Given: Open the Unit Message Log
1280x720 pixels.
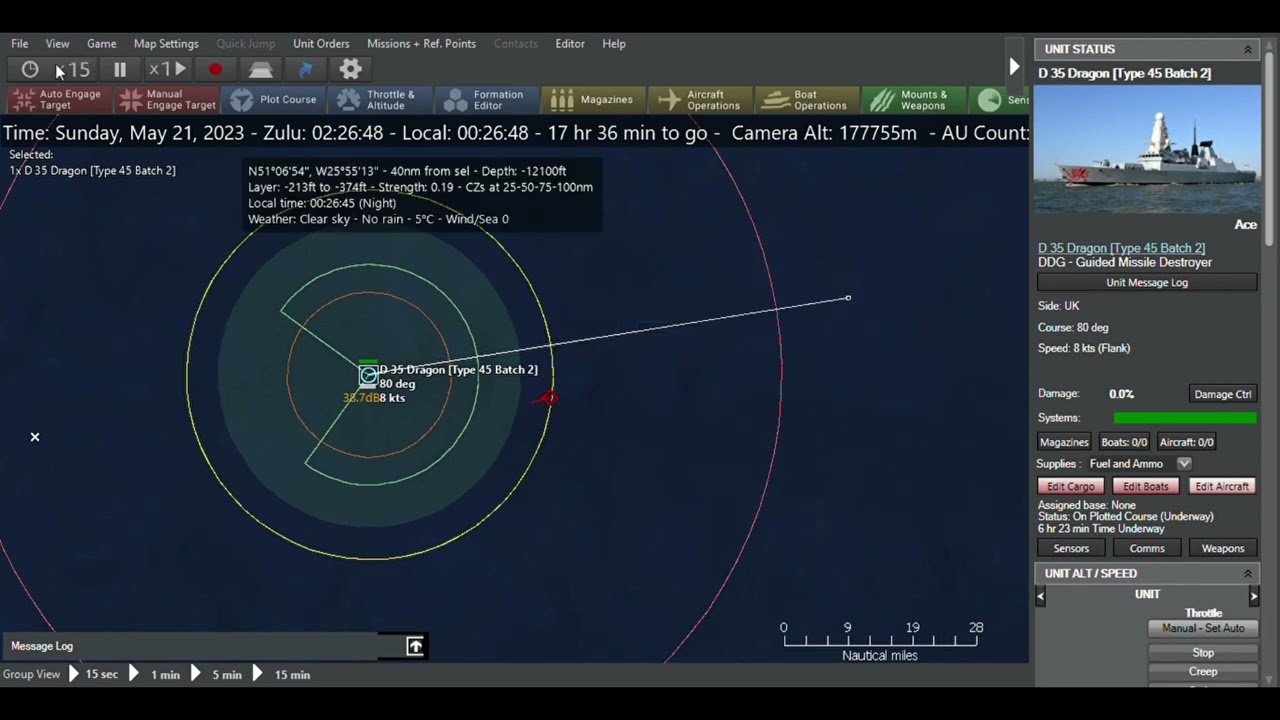Looking at the screenshot, I should 1147,283.
